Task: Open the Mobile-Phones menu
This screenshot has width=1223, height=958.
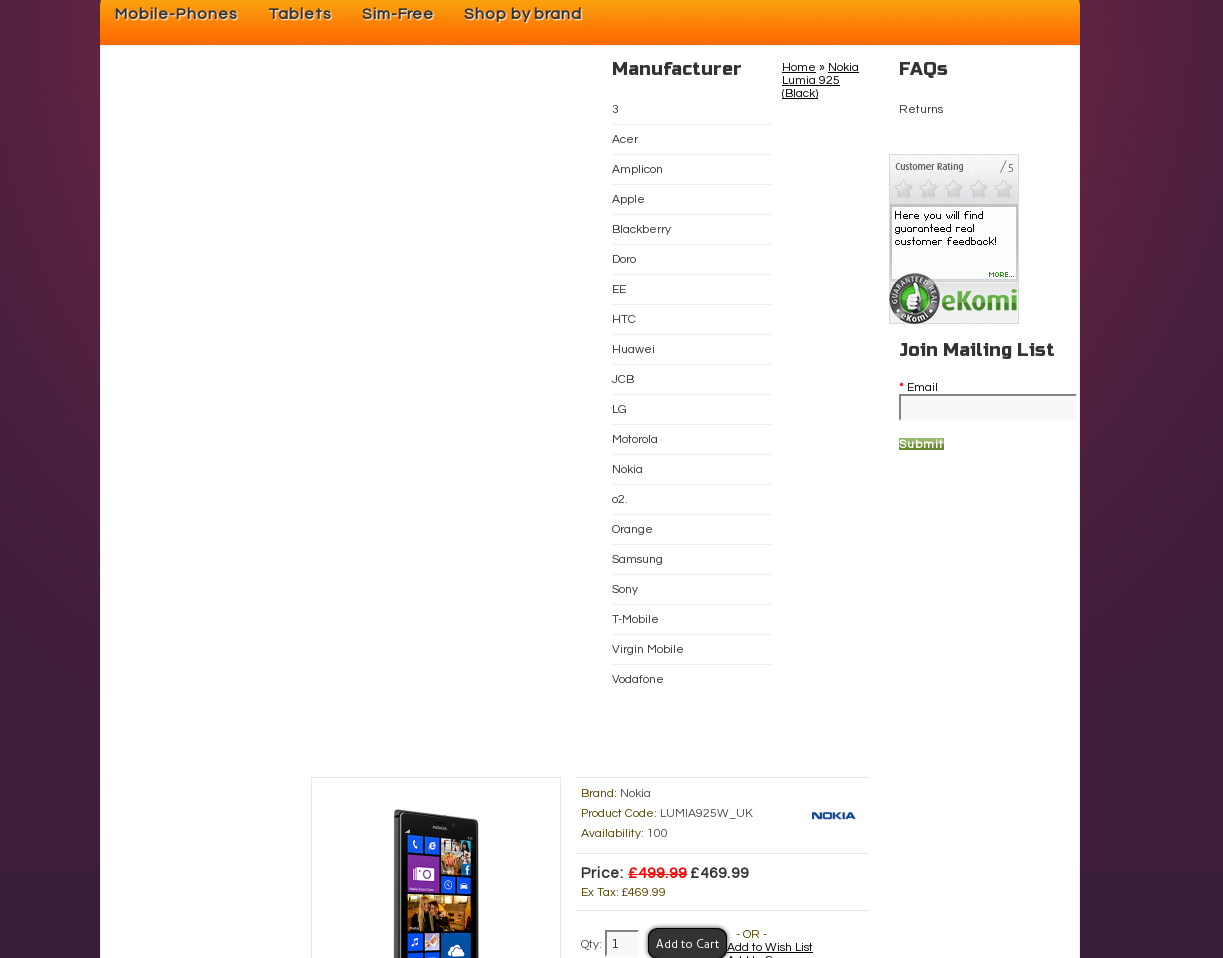Action: 176,14
